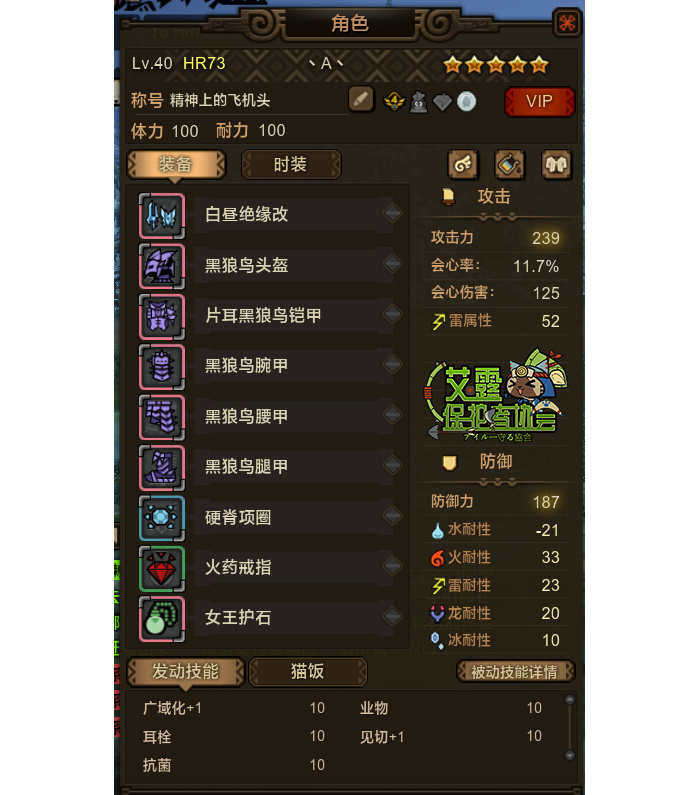700x795 pixels.
Task: Open the winged feather icon button
Action: tap(463, 164)
